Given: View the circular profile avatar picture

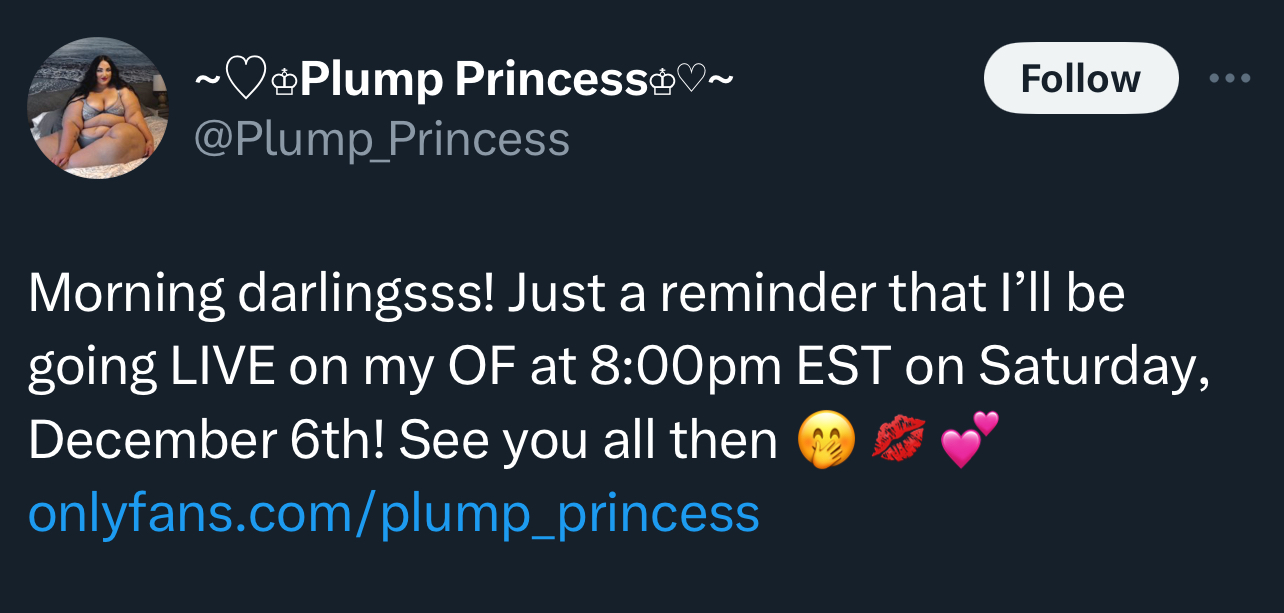Looking at the screenshot, I should (97, 108).
